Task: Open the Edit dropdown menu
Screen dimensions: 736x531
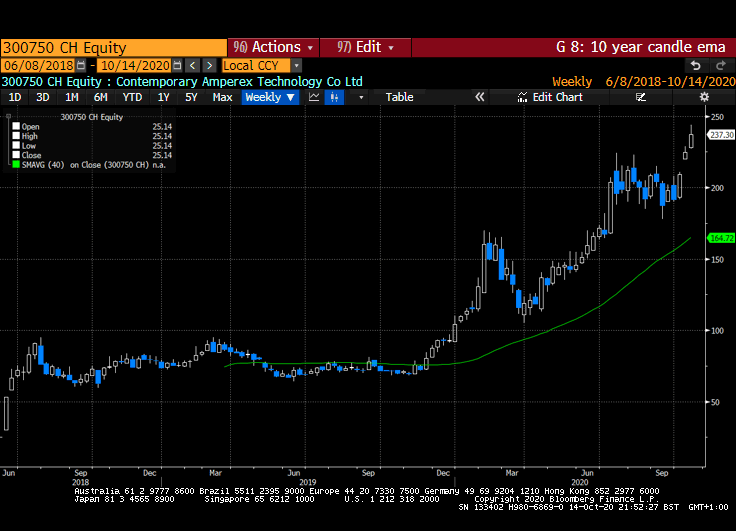Action: (x=365, y=47)
